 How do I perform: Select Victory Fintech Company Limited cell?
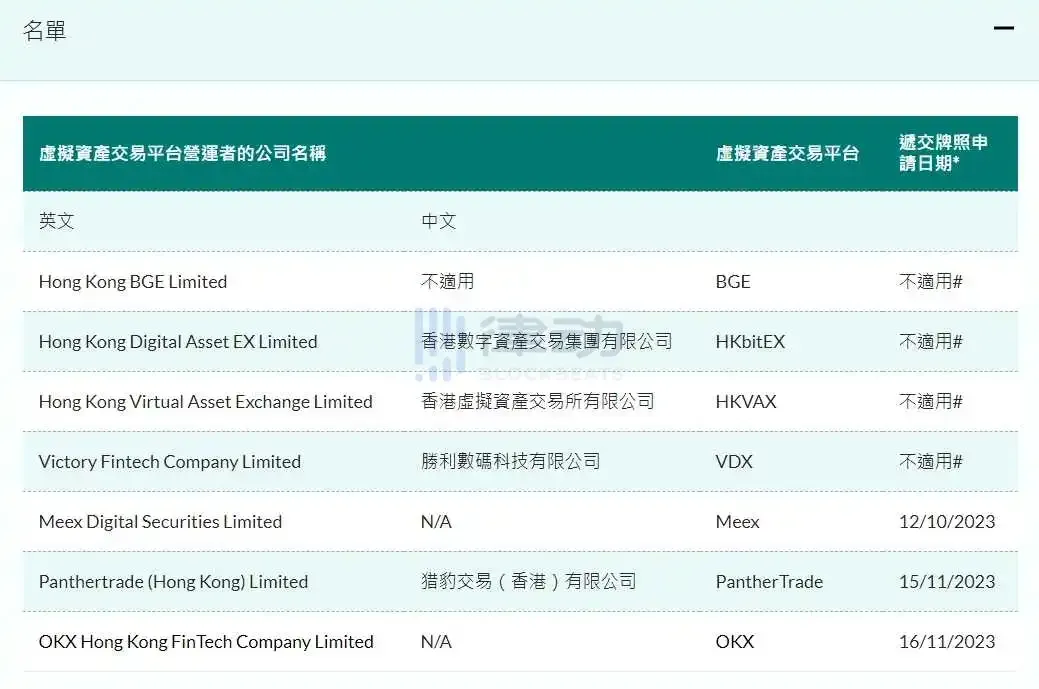170,462
